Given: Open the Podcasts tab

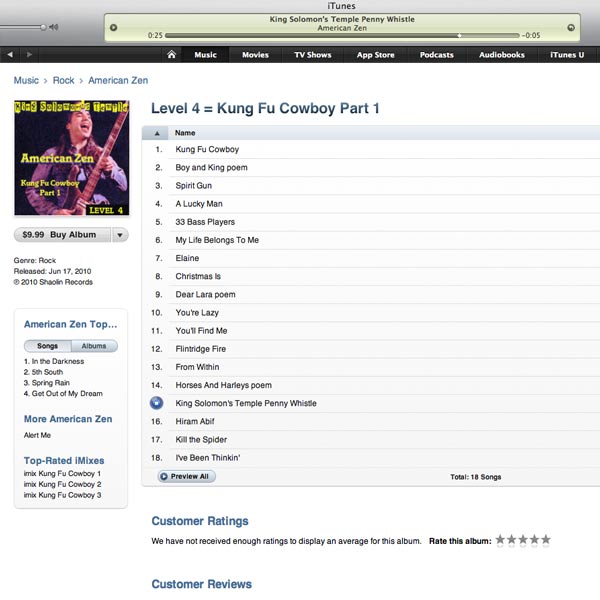Looking at the screenshot, I should (437, 55).
